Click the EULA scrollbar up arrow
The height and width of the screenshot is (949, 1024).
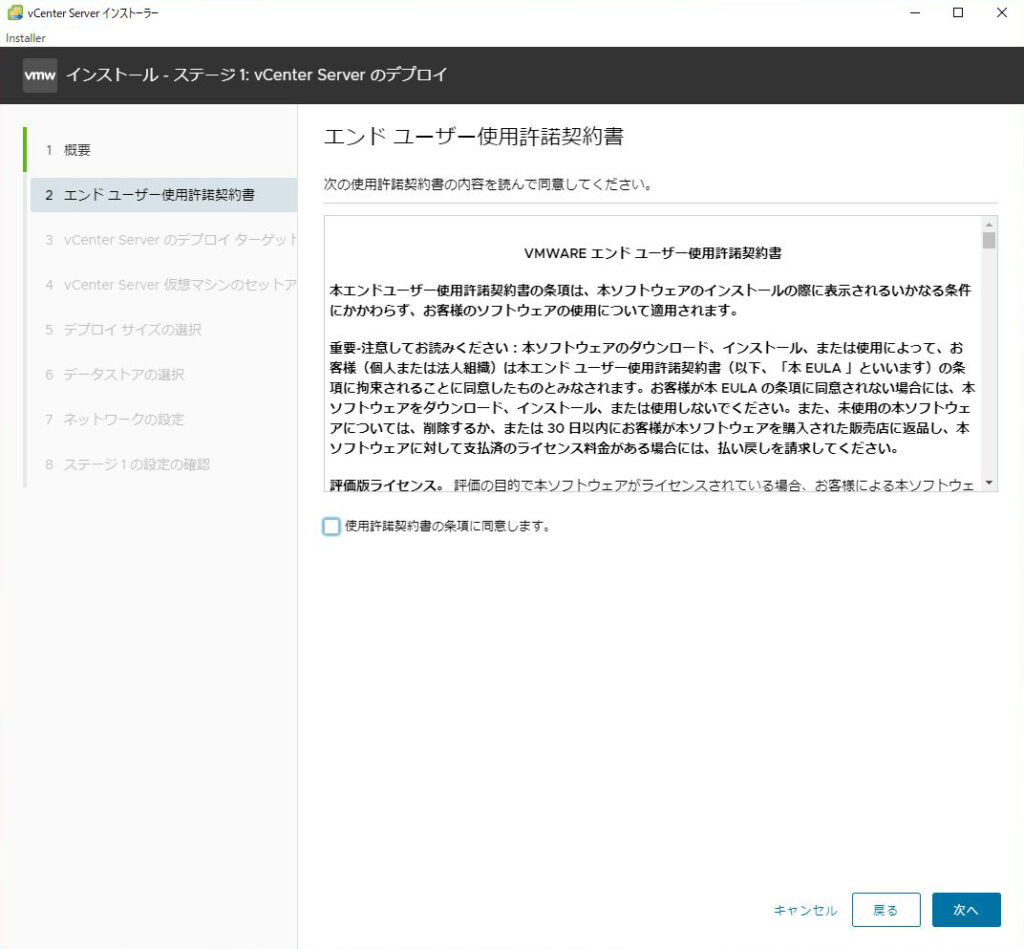click(x=989, y=224)
